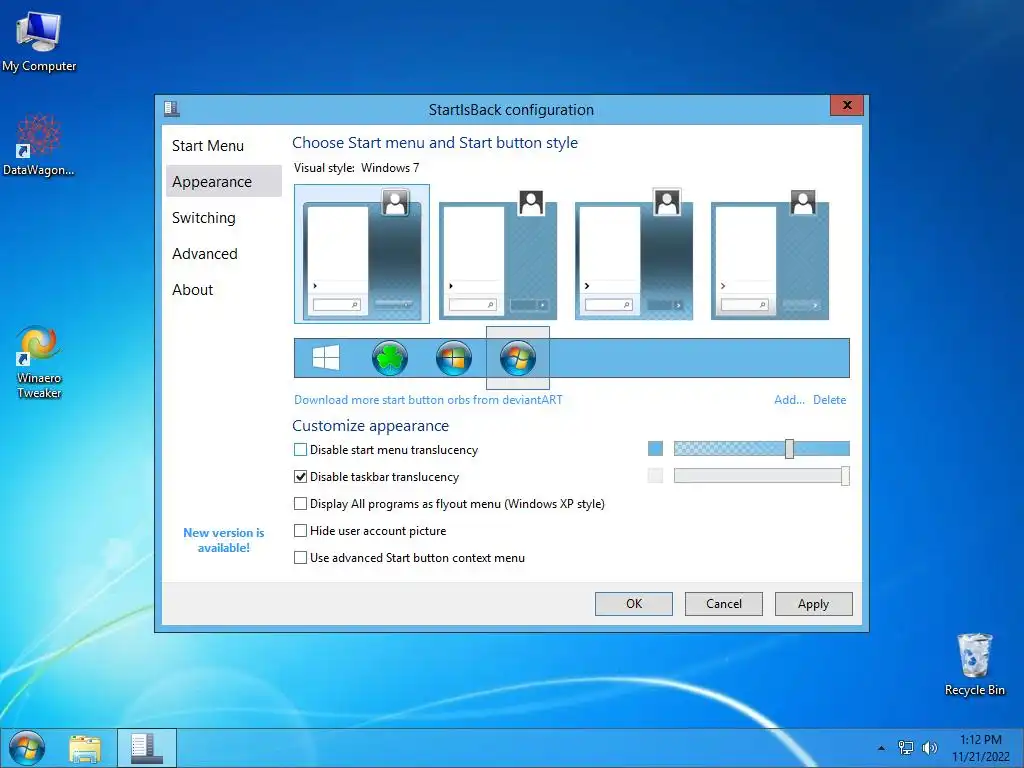Click the taskbar Start orb

click(27, 748)
